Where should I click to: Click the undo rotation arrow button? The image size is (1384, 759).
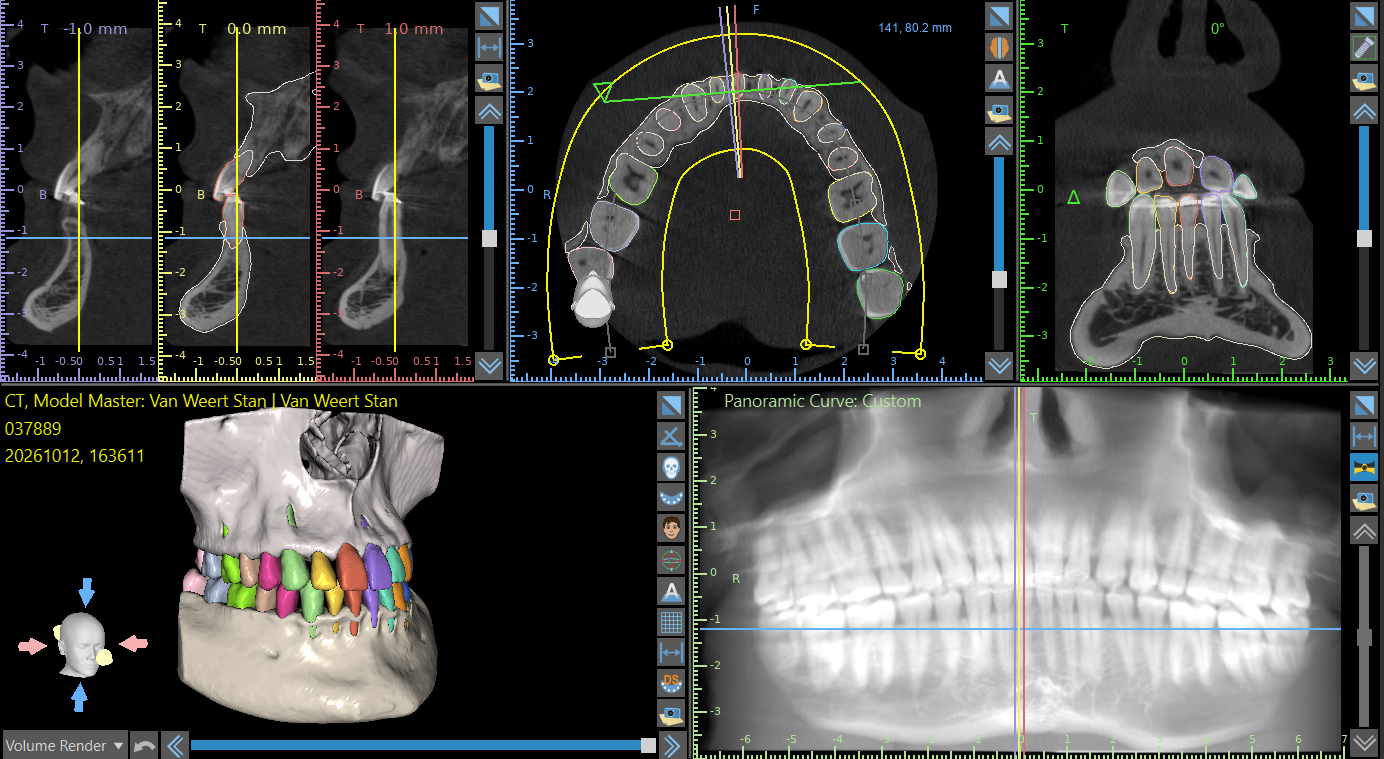point(145,745)
